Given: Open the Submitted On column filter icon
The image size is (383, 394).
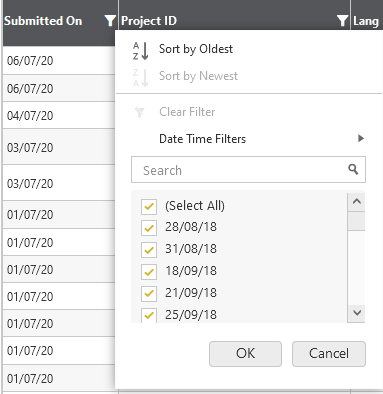Looking at the screenshot, I should [x=110, y=21].
